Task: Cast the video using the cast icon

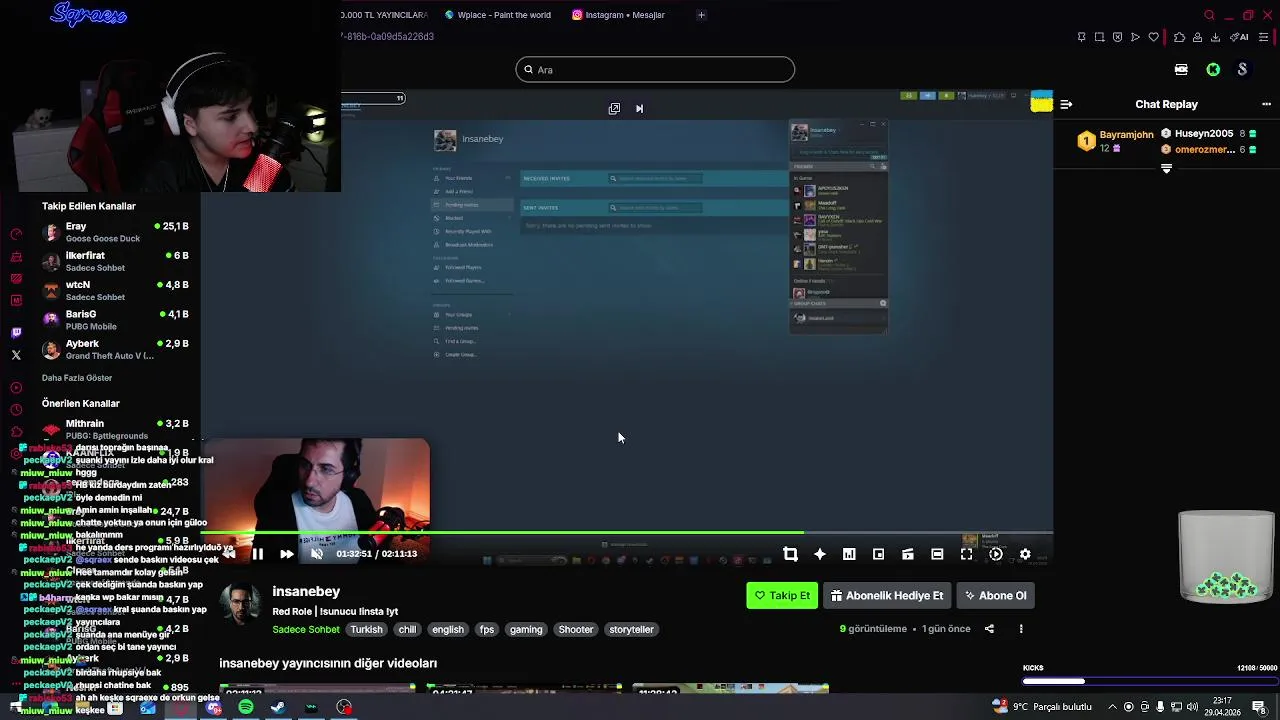Action: pos(908,554)
